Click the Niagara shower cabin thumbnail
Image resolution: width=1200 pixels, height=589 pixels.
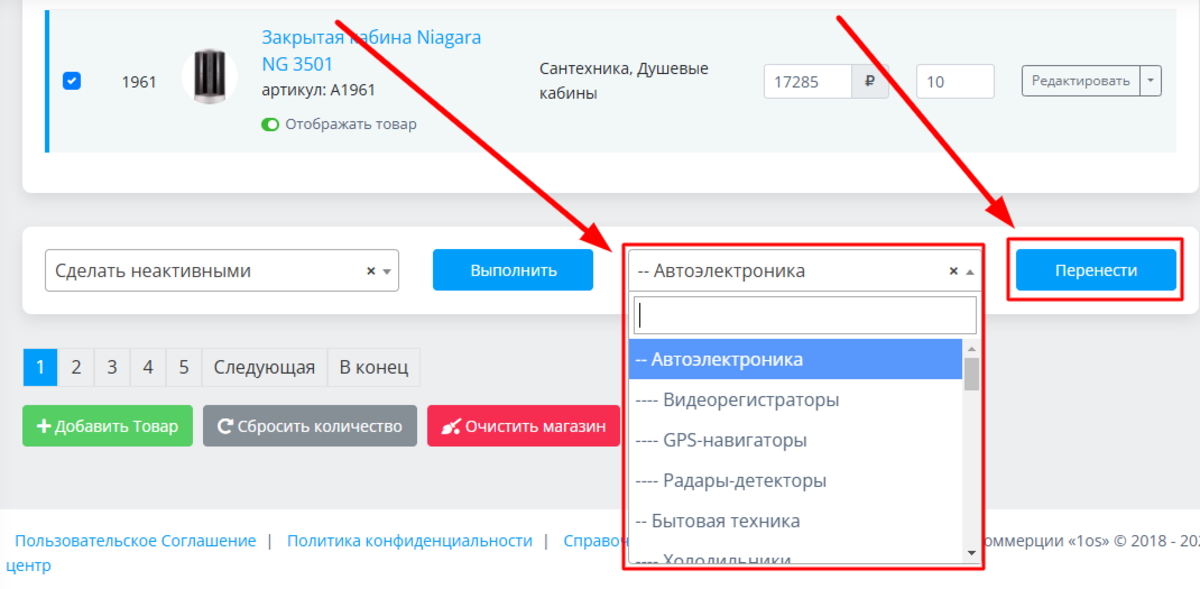(x=210, y=78)
